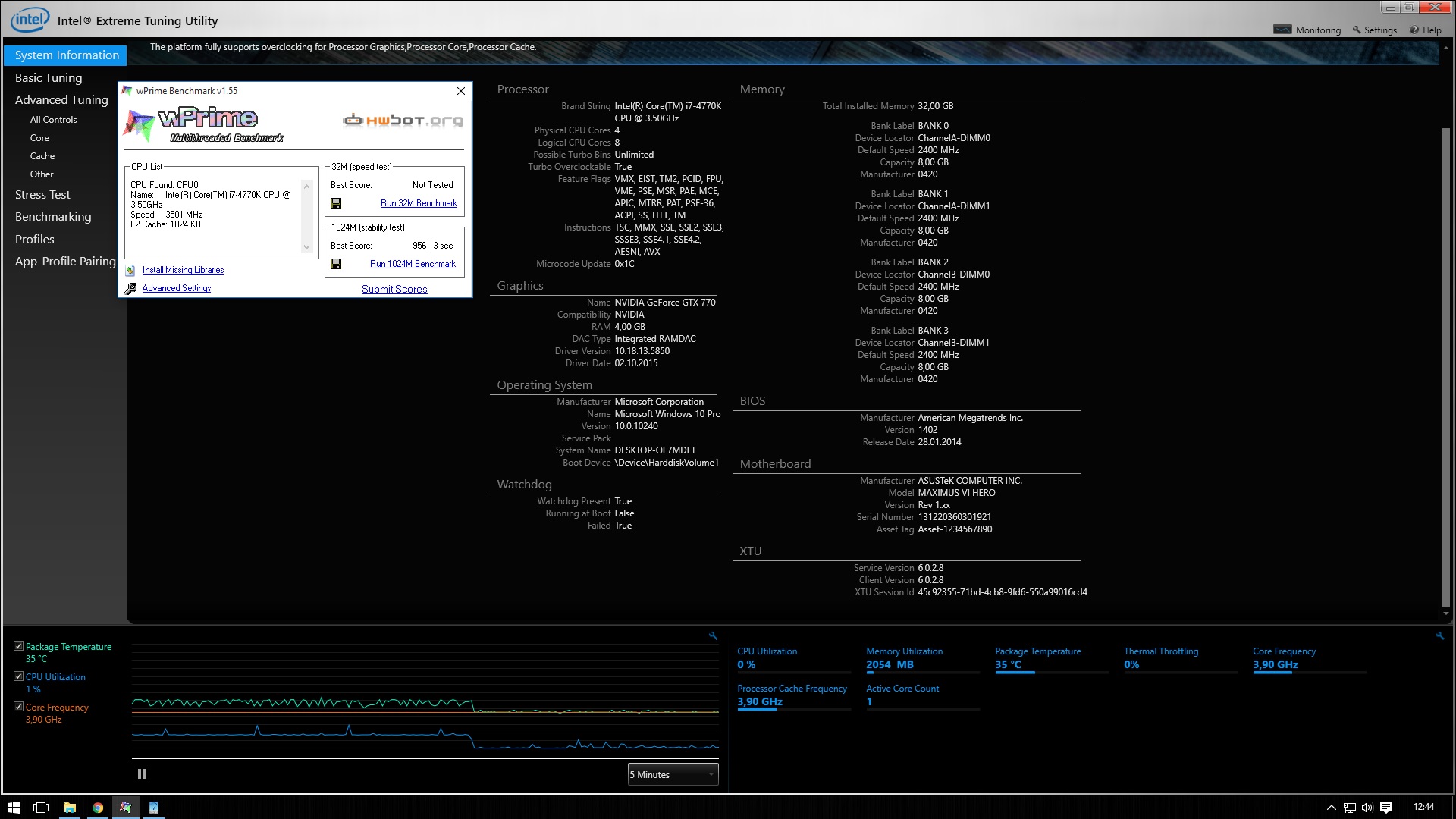Screen dimensions: 1456x819
Task: Switch to Intel XTU taskbar icon
Action: (154, 808)
